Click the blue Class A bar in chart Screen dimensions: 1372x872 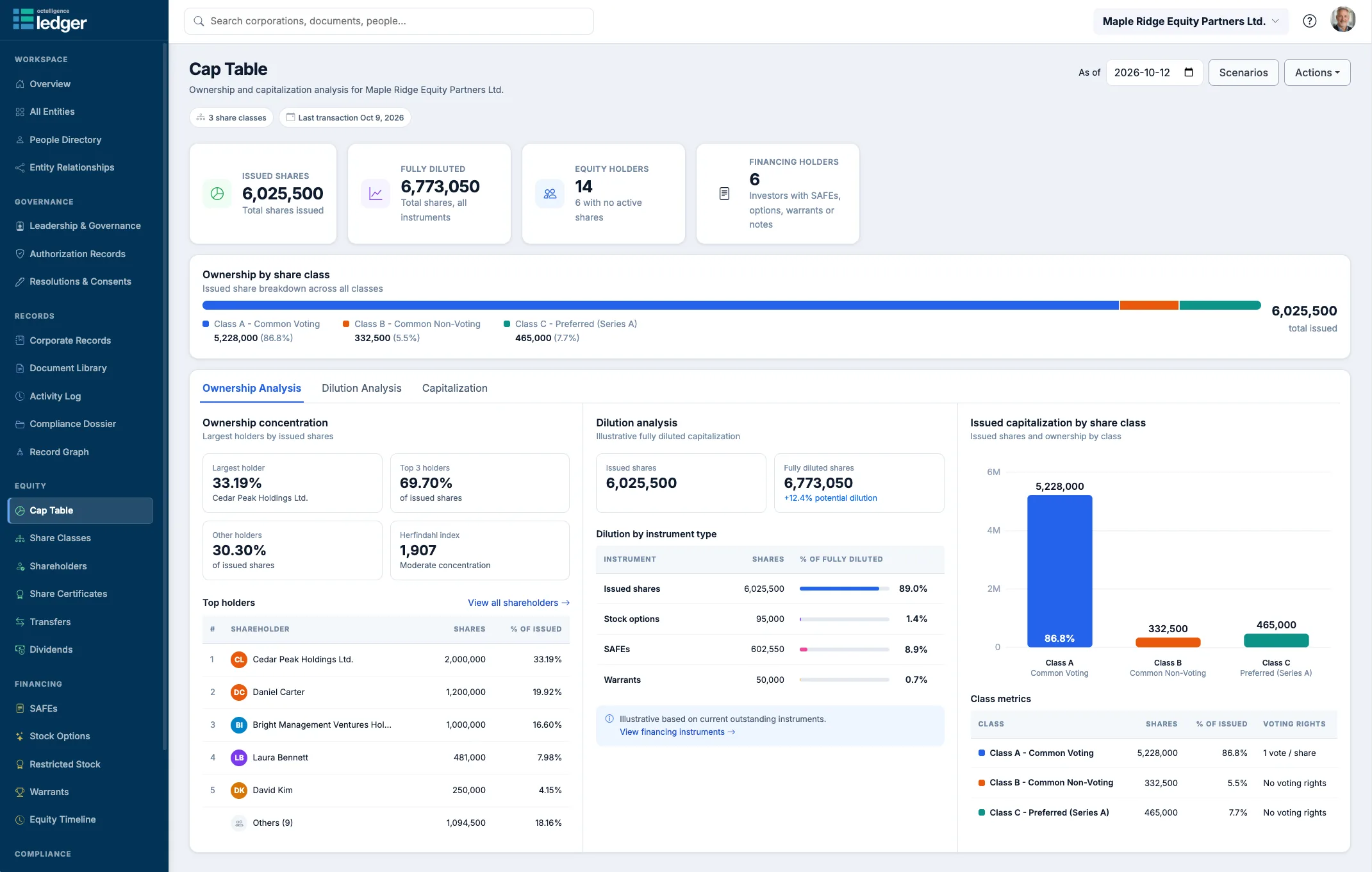click(1059, 571)
